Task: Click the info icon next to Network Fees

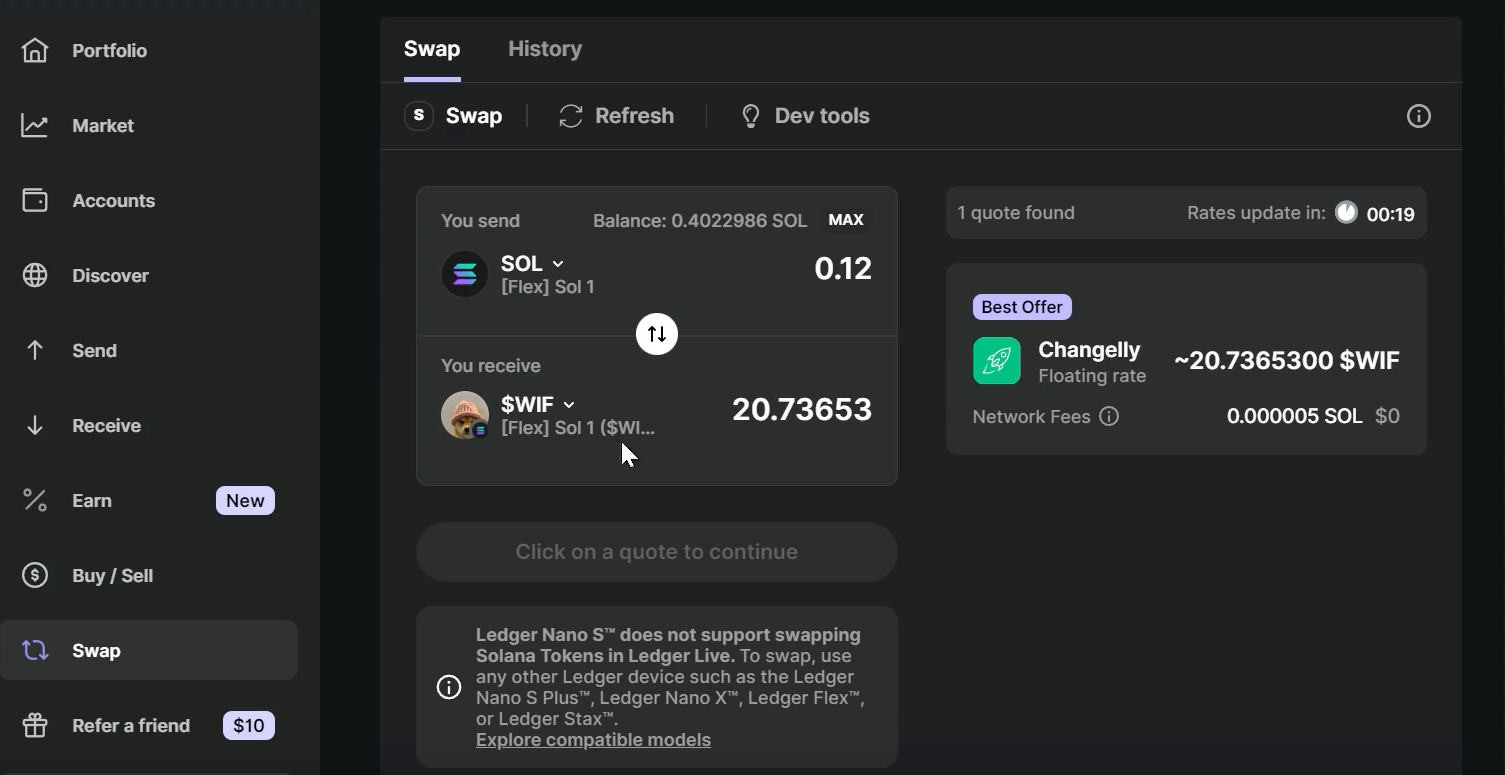Action: tap(1109, 416)
